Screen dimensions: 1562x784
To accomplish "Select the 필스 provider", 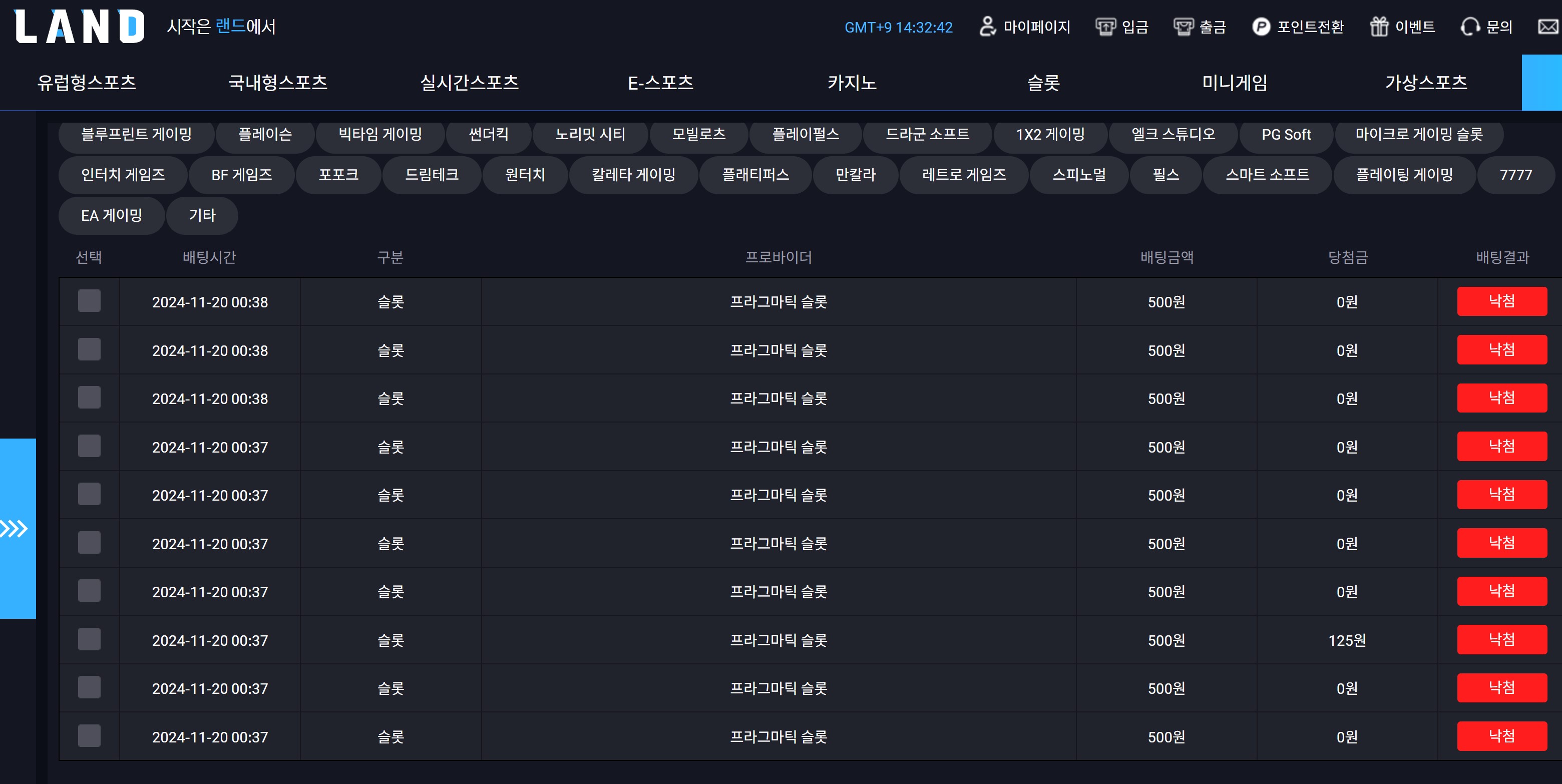I will [1166, 175].
